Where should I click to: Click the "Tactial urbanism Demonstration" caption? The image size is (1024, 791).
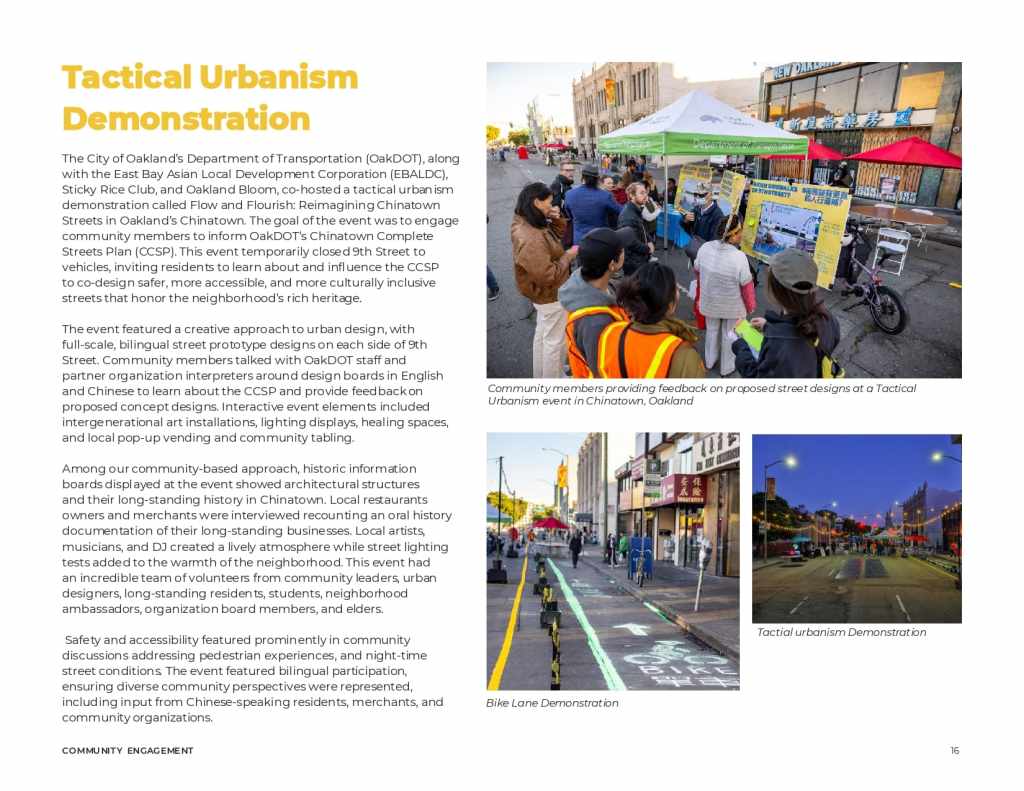(x=841, y=632)
